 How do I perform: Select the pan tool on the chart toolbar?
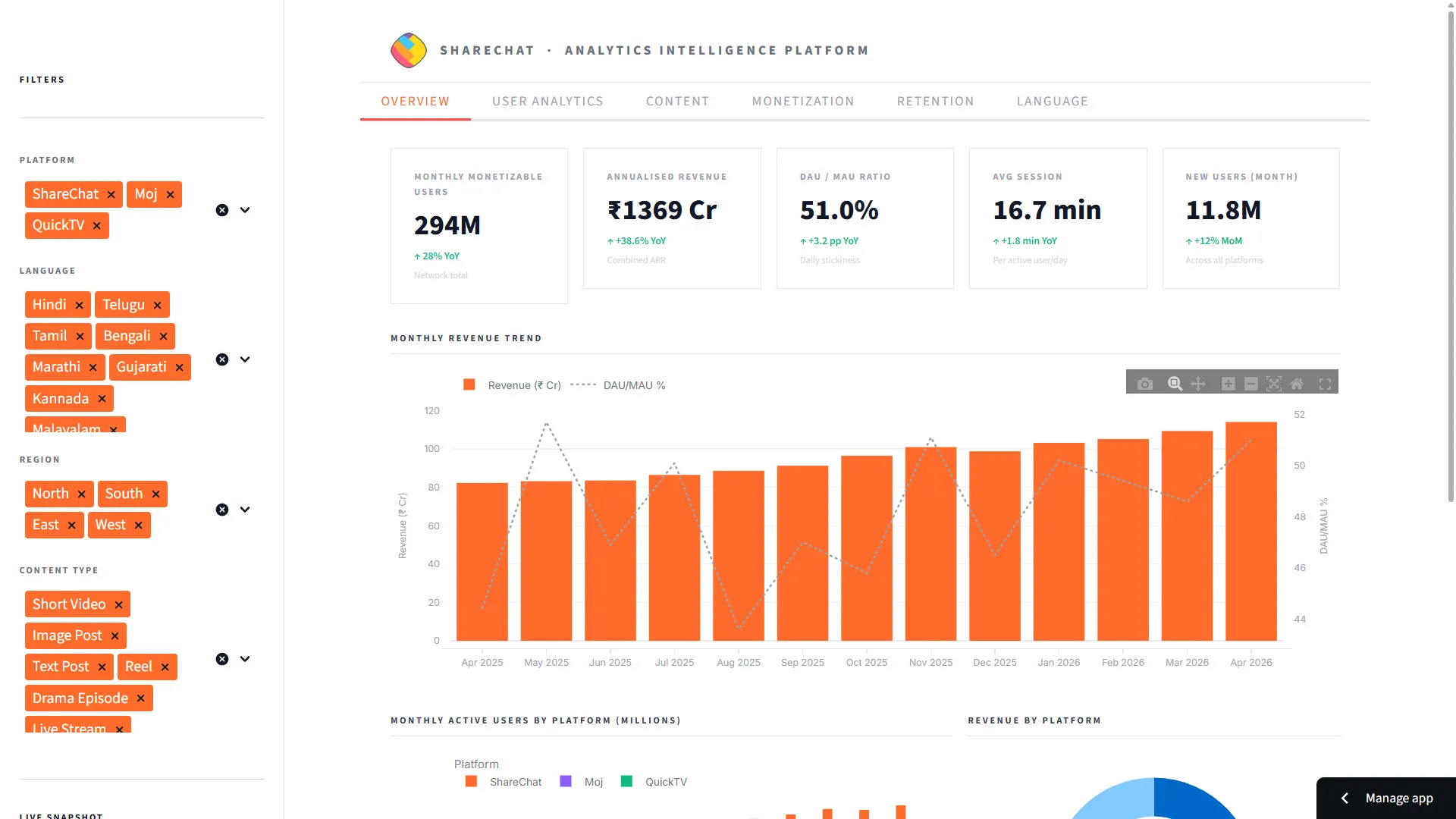coord(1198,384)
